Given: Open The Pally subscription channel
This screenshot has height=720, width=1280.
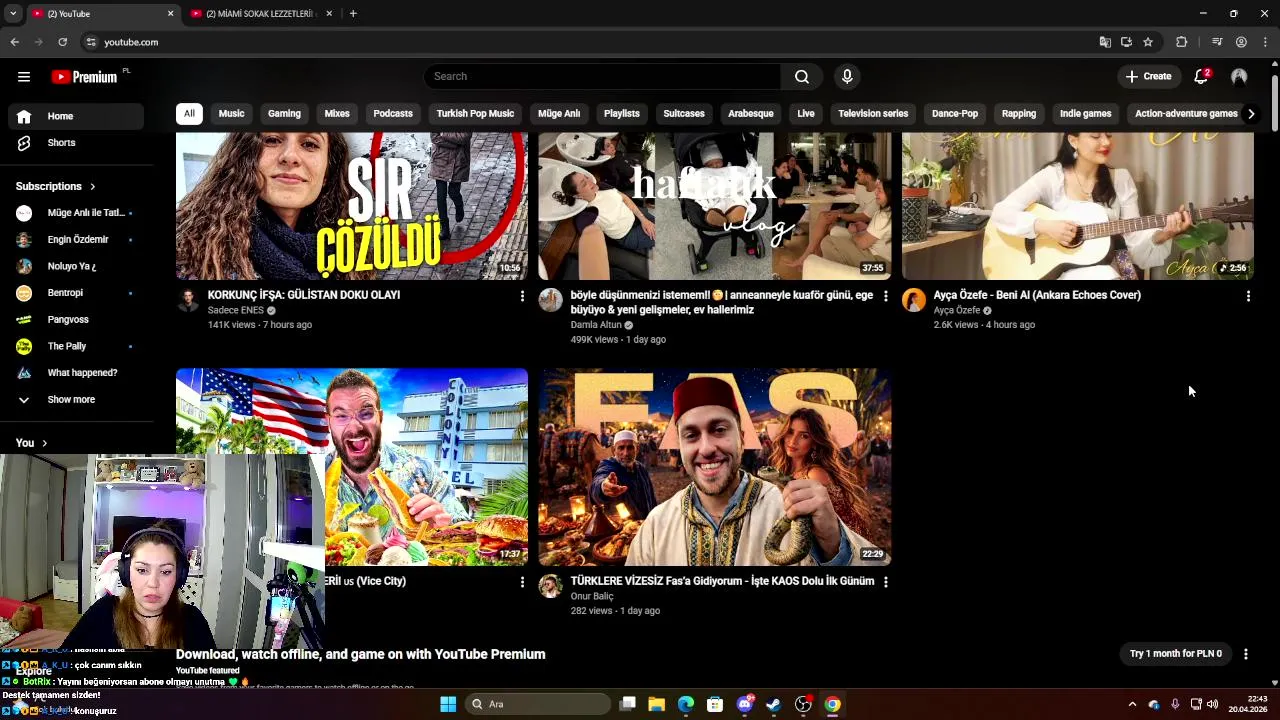Looking at the screenshot, I should (76, 346).
